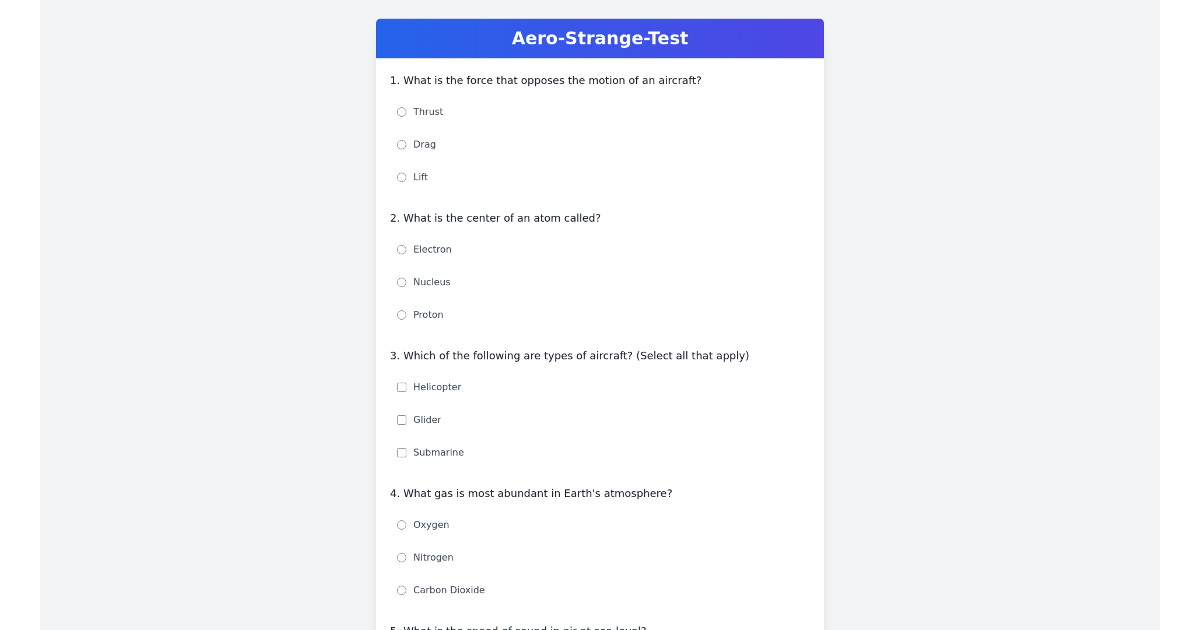
Task: Click the question 3 select-all prompt
Action: point(570,355)
